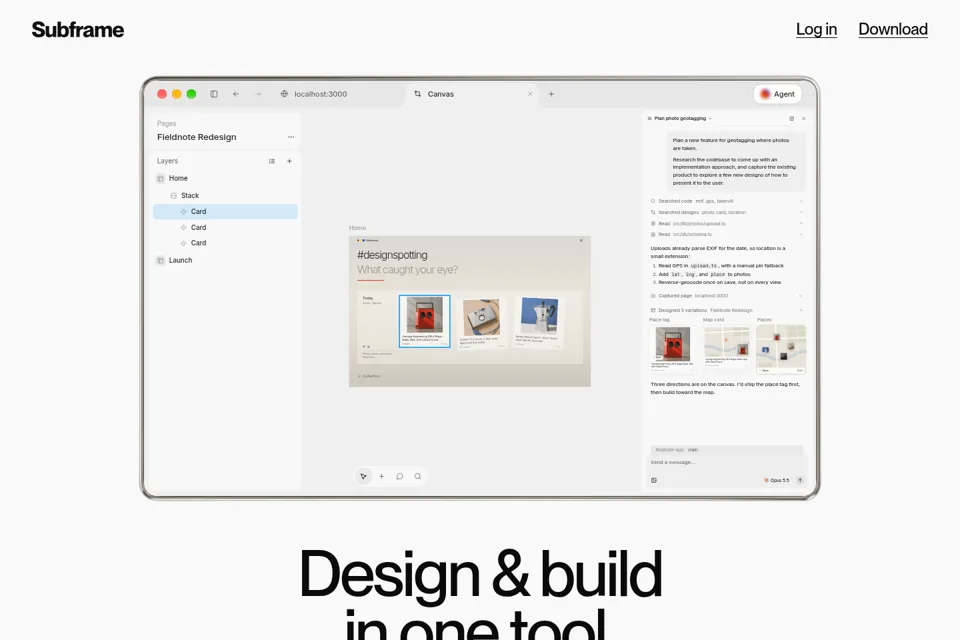Collapse the Designed 3 variations row chevron
The image size is (960, 640).
point(800,310)
